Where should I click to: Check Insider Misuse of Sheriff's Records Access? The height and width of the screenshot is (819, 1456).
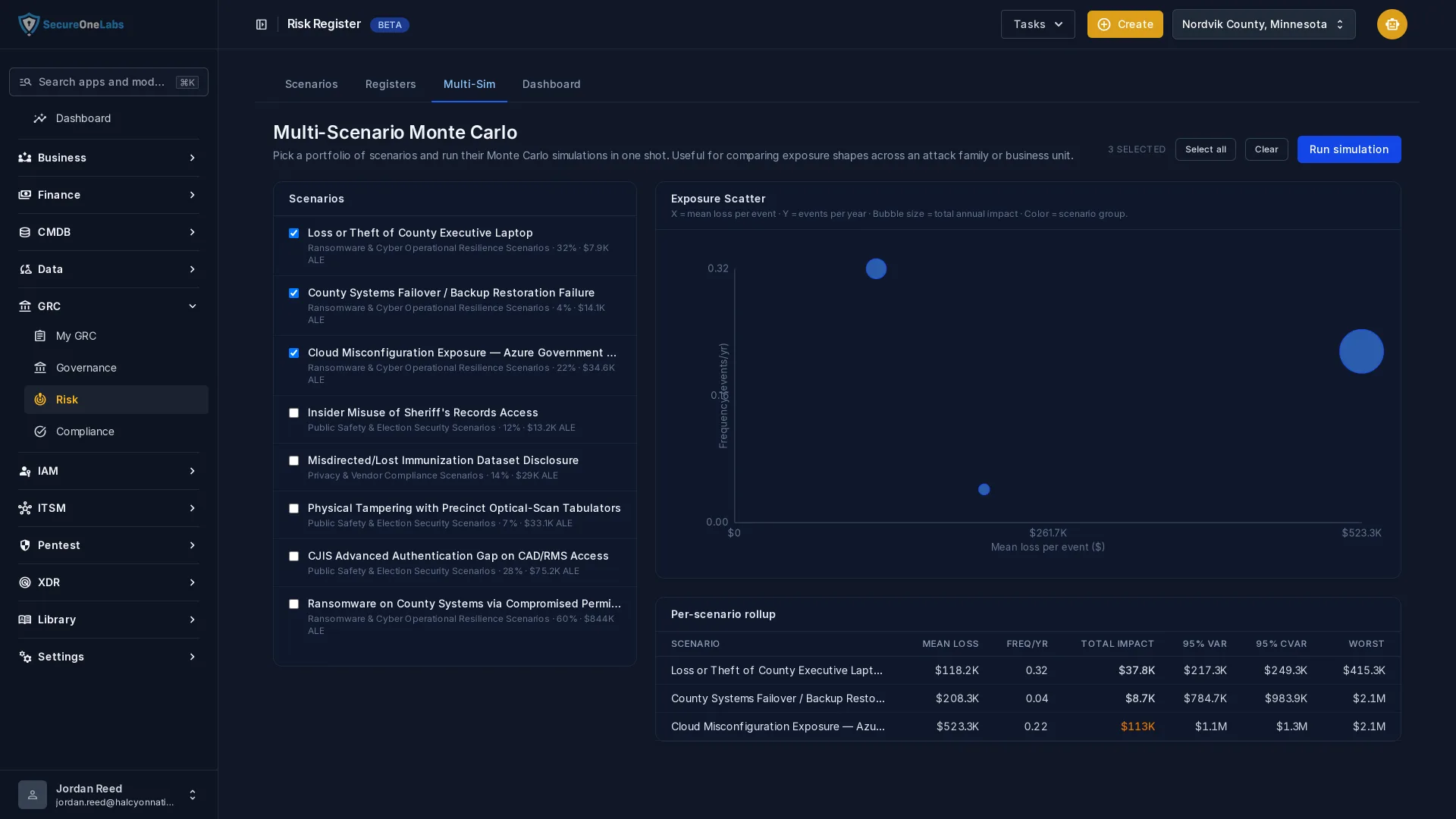coord(293,413)
